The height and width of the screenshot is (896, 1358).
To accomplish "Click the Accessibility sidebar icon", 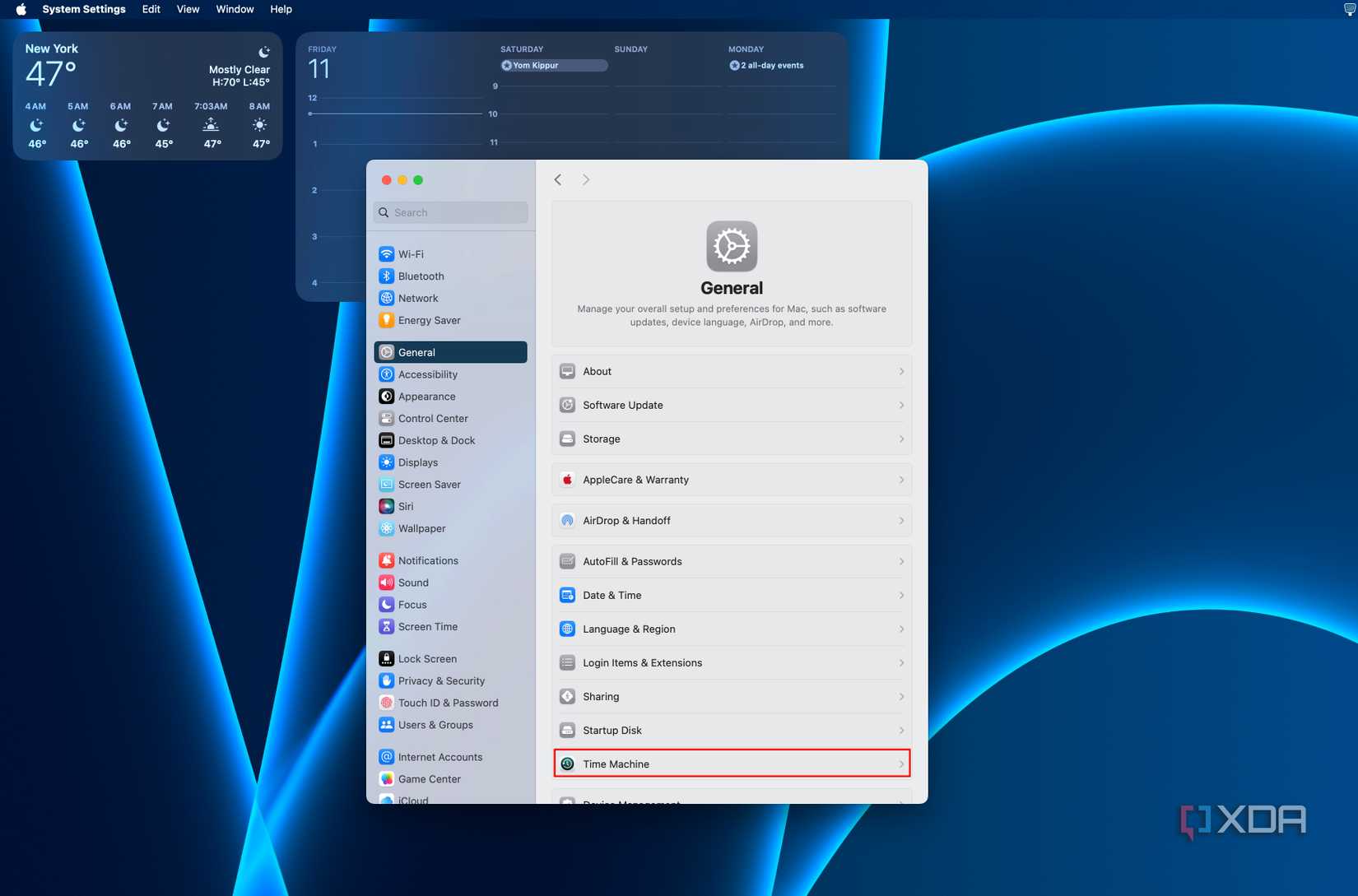I will [x=386, y=374].
